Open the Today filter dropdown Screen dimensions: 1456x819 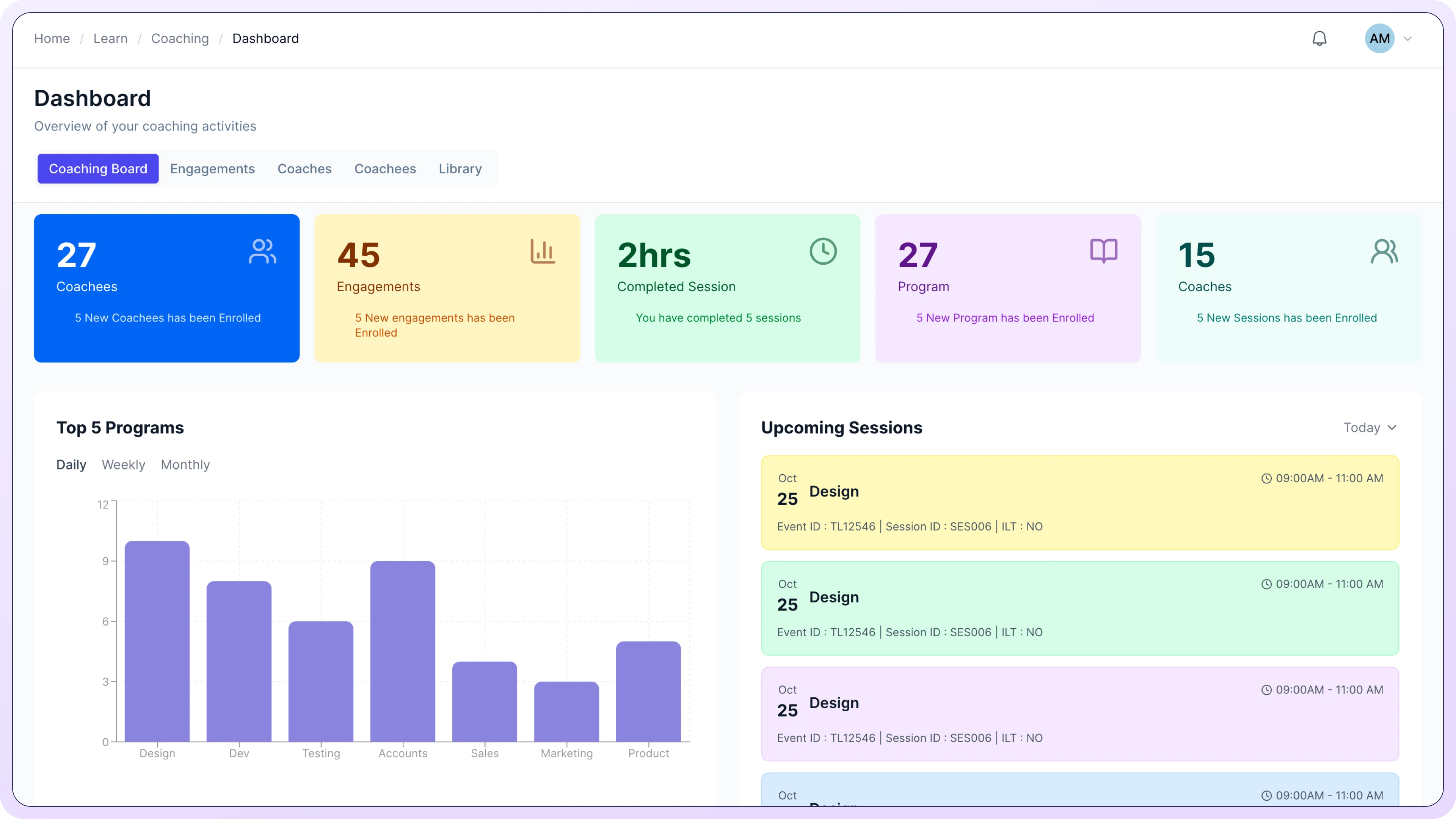pos(1370,428)
